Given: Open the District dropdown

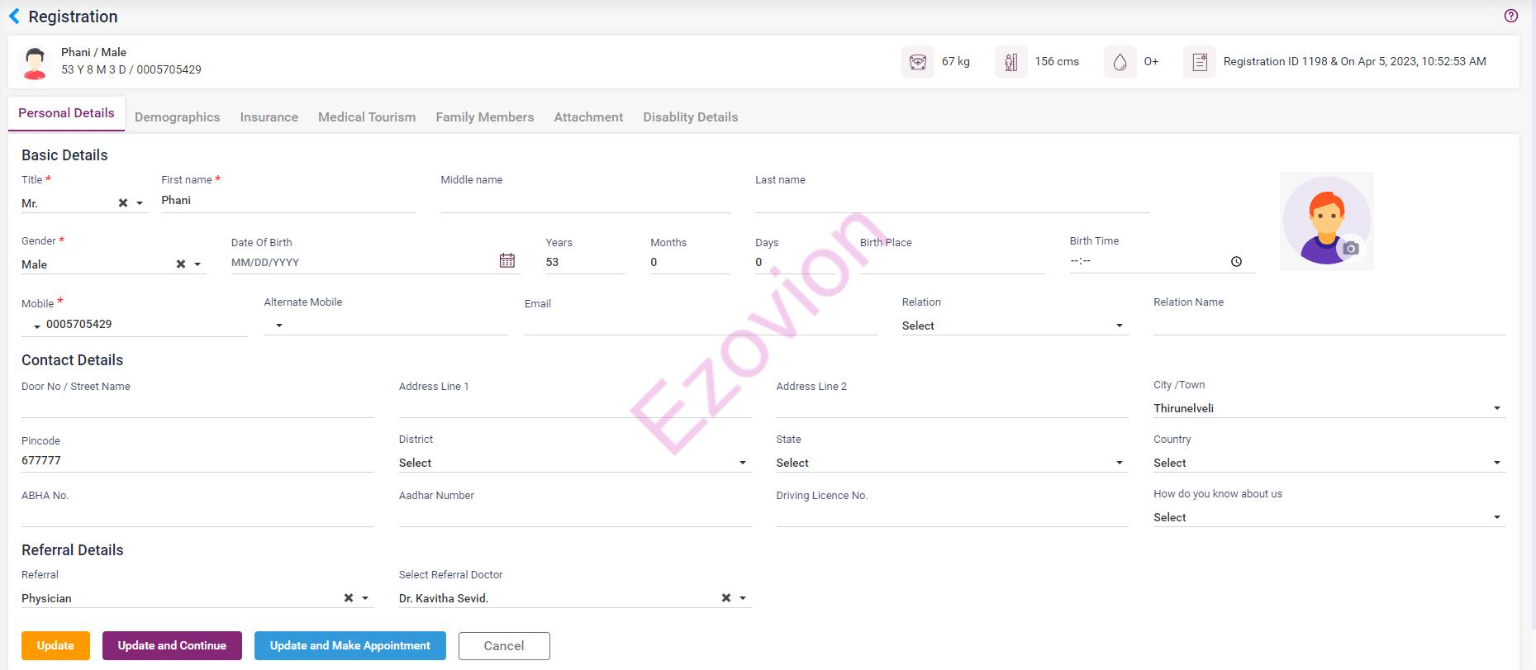Looking at the screenshot, I should click(x=575, y=463).
